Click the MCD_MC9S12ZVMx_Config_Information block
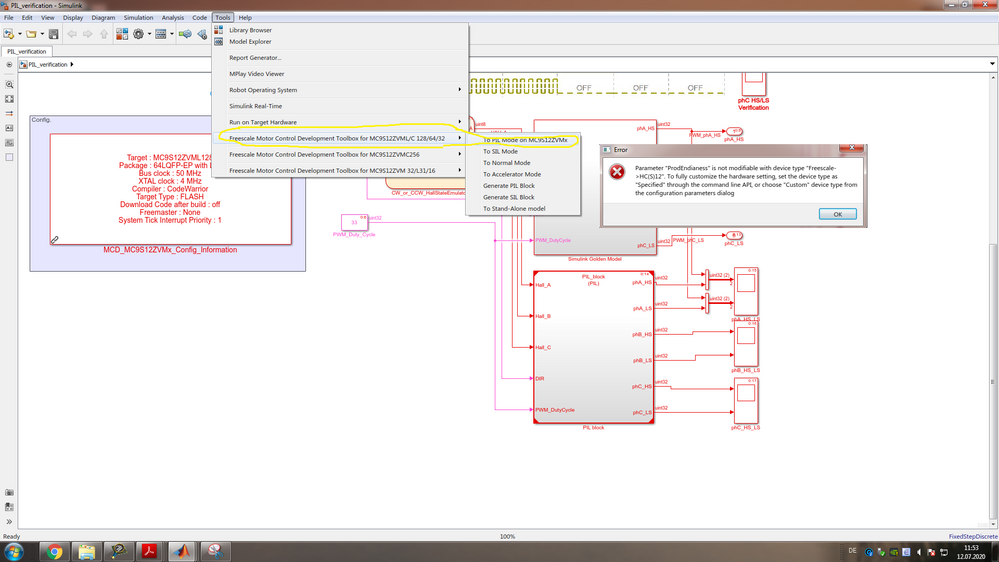Image resolution: width=999 pixels, height=562 pixels. [171, 189]
